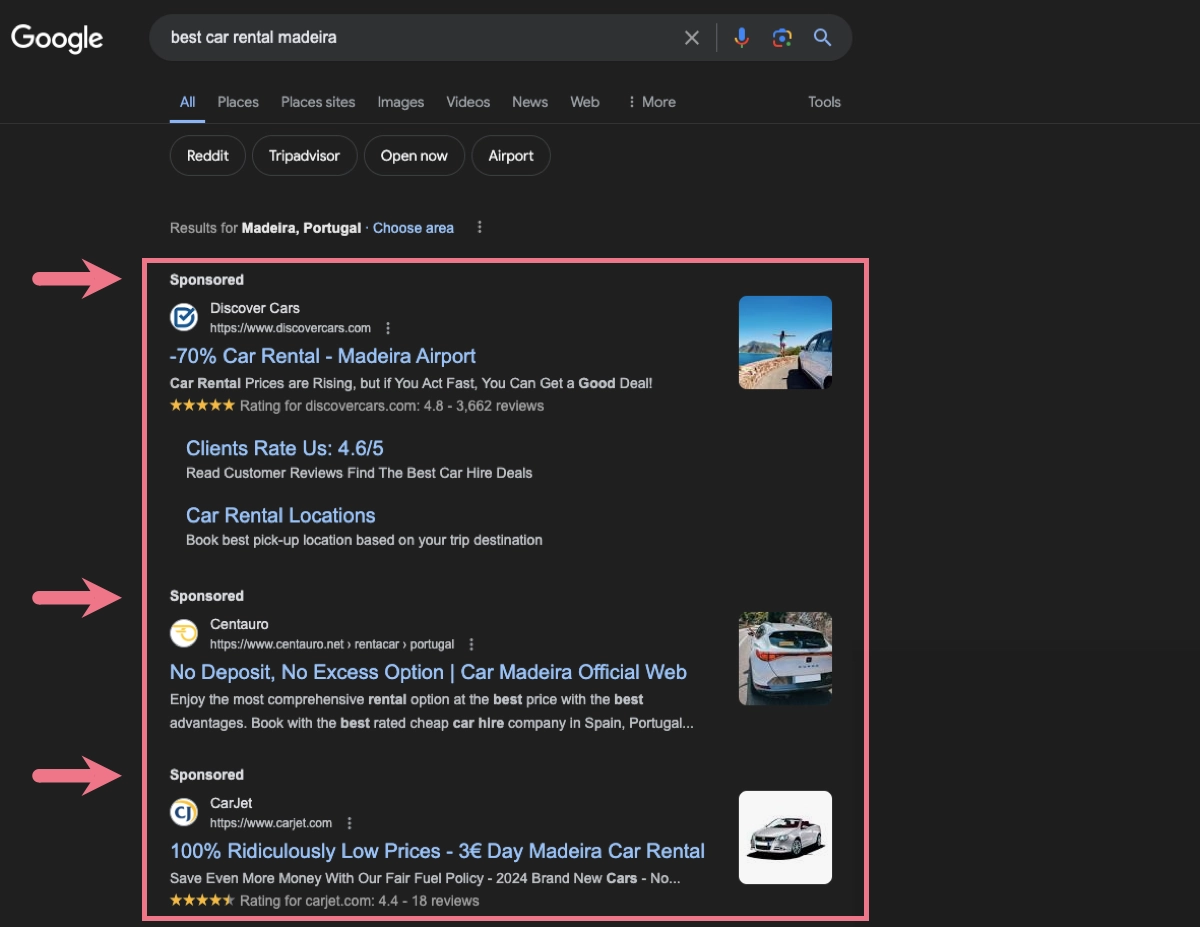1200x927 pixels.
Task: Select the Airport filter chip
Action: pyautogui.click(x=511, y=155)
